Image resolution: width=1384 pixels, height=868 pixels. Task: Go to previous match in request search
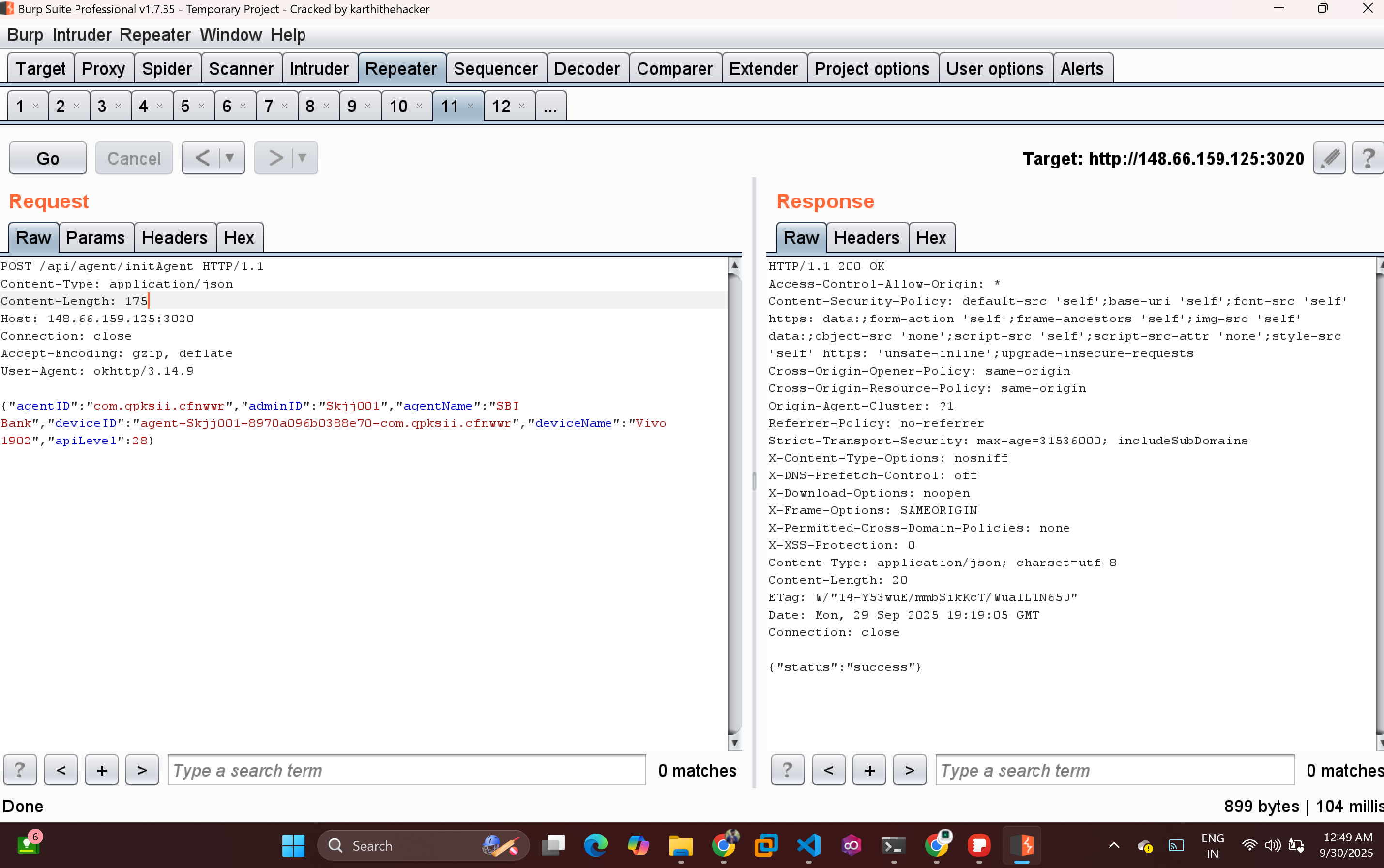(61, 770)
